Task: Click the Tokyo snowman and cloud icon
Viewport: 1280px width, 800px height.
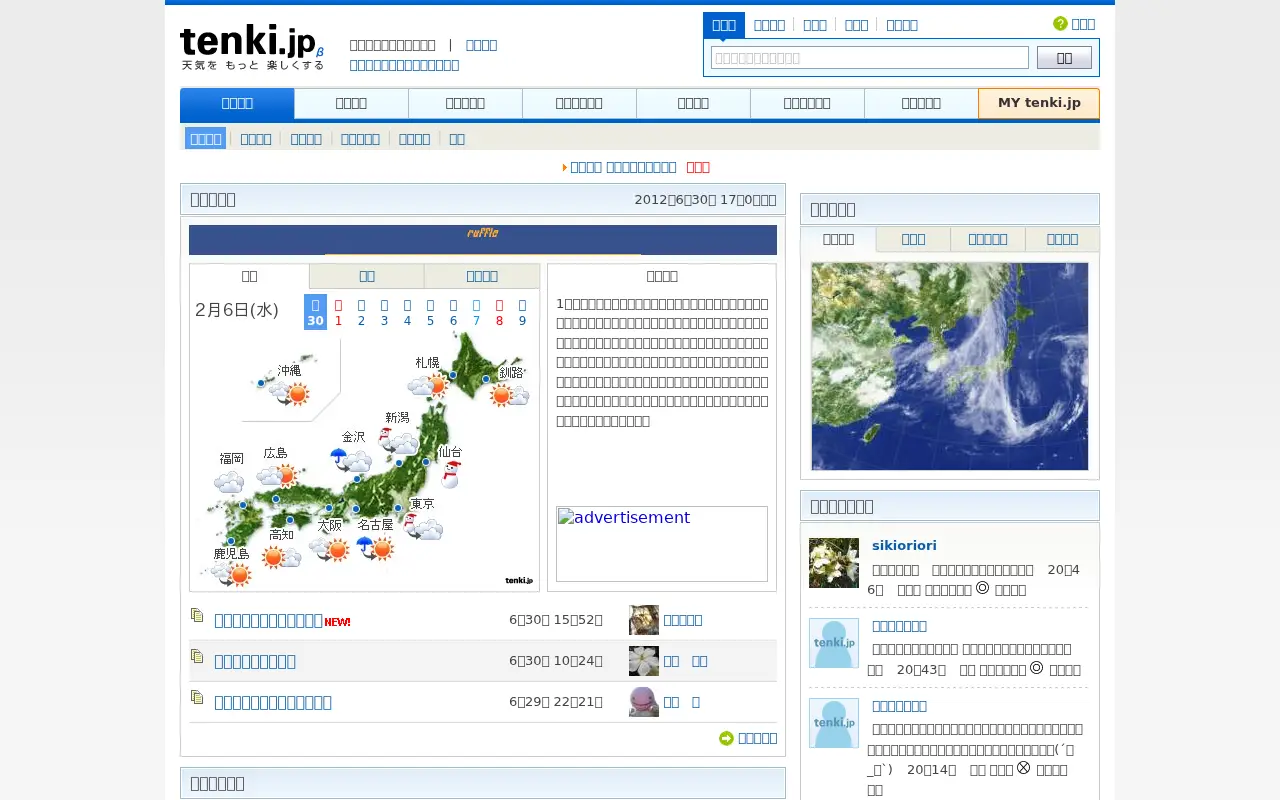Action: coord(423,527)
